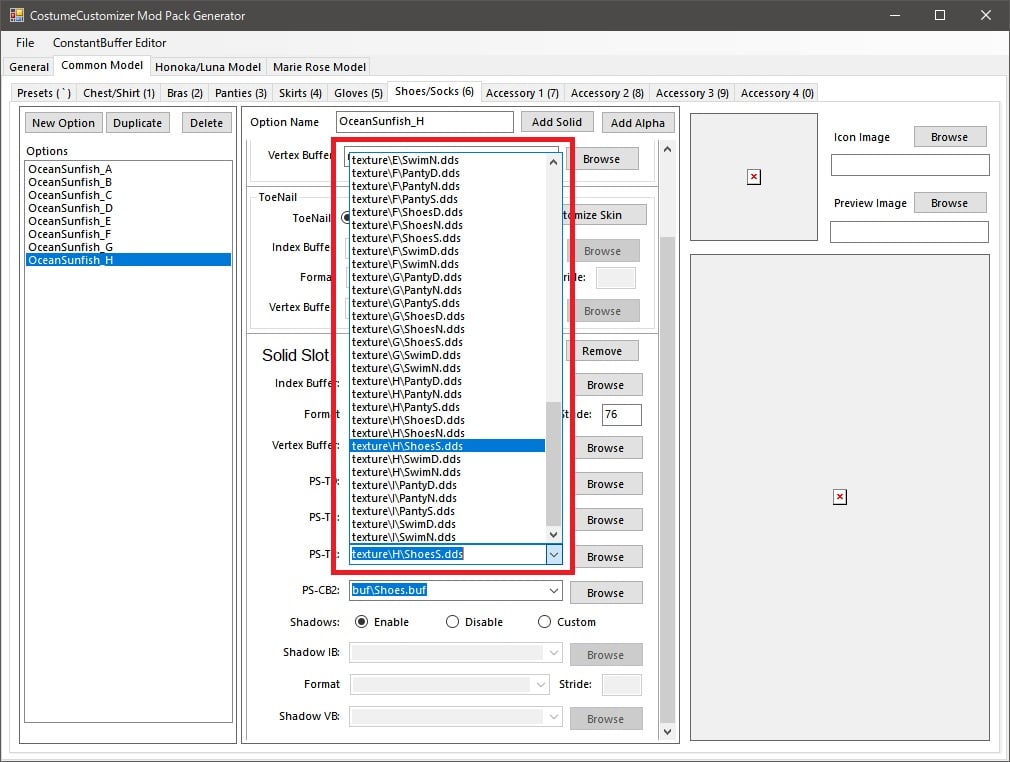The image size is (1010, 762).
Task: Click the CostumeCustomizer app icon in title bar
Action: (16, 15)
